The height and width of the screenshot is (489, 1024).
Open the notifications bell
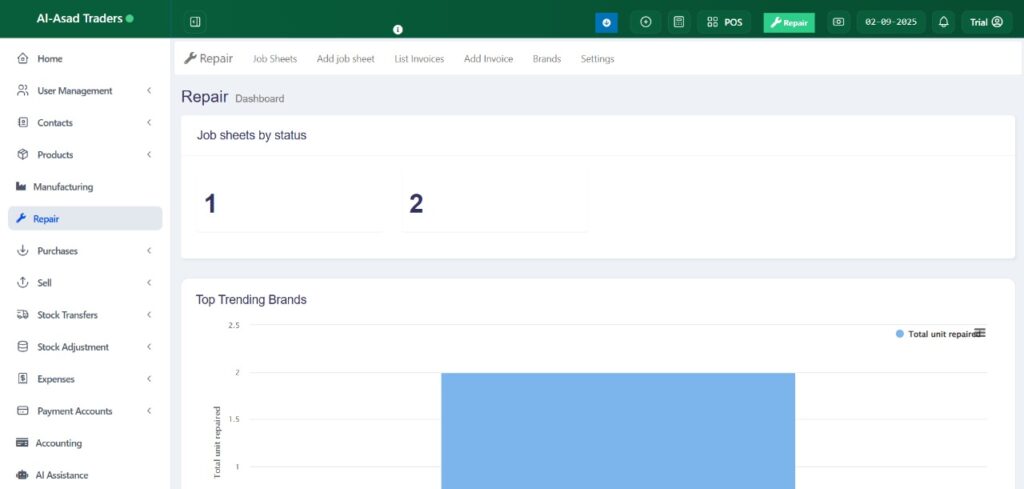click(943, 22)
